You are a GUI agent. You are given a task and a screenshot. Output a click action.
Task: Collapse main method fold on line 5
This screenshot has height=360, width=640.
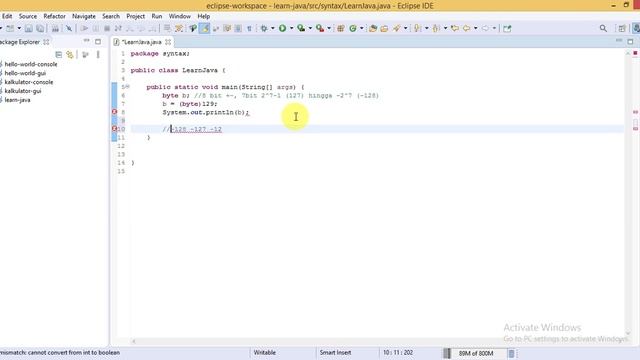[x=127, y=87]
